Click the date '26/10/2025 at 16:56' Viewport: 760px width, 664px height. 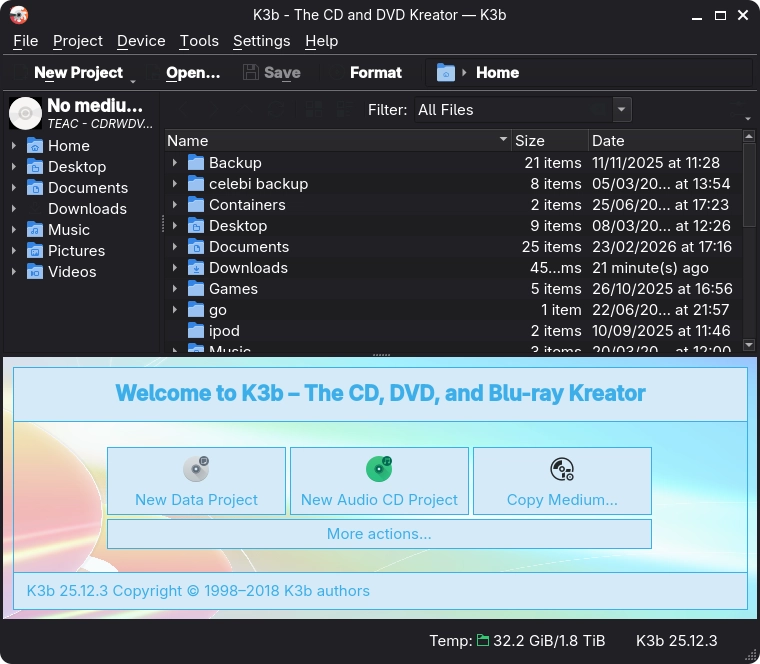tap(662, 289)
